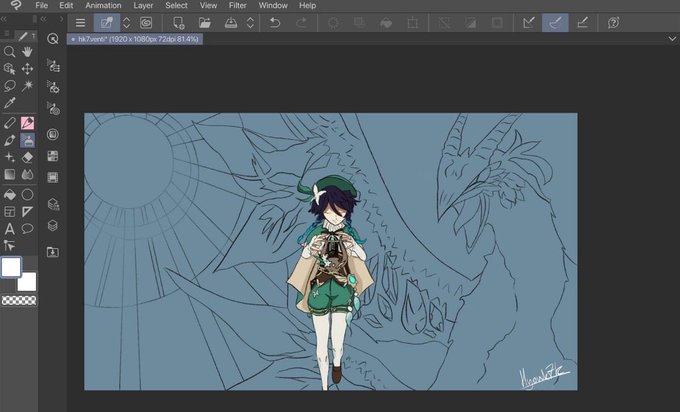680x412 pixels.
Task: Collapse tool palette with leftmost double arrow
Action: [3, 19]
